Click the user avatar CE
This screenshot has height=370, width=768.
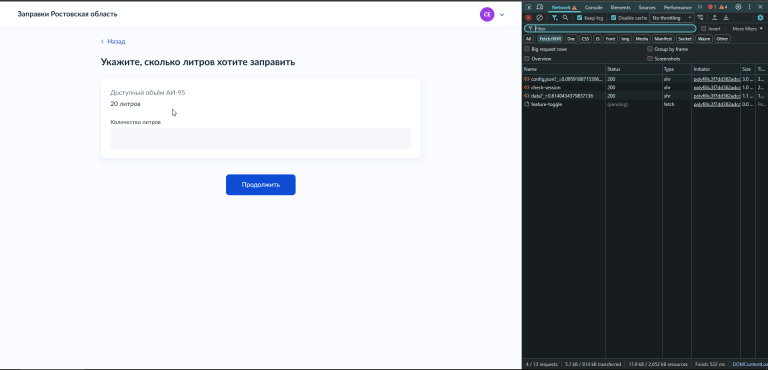tap(487, 14)
